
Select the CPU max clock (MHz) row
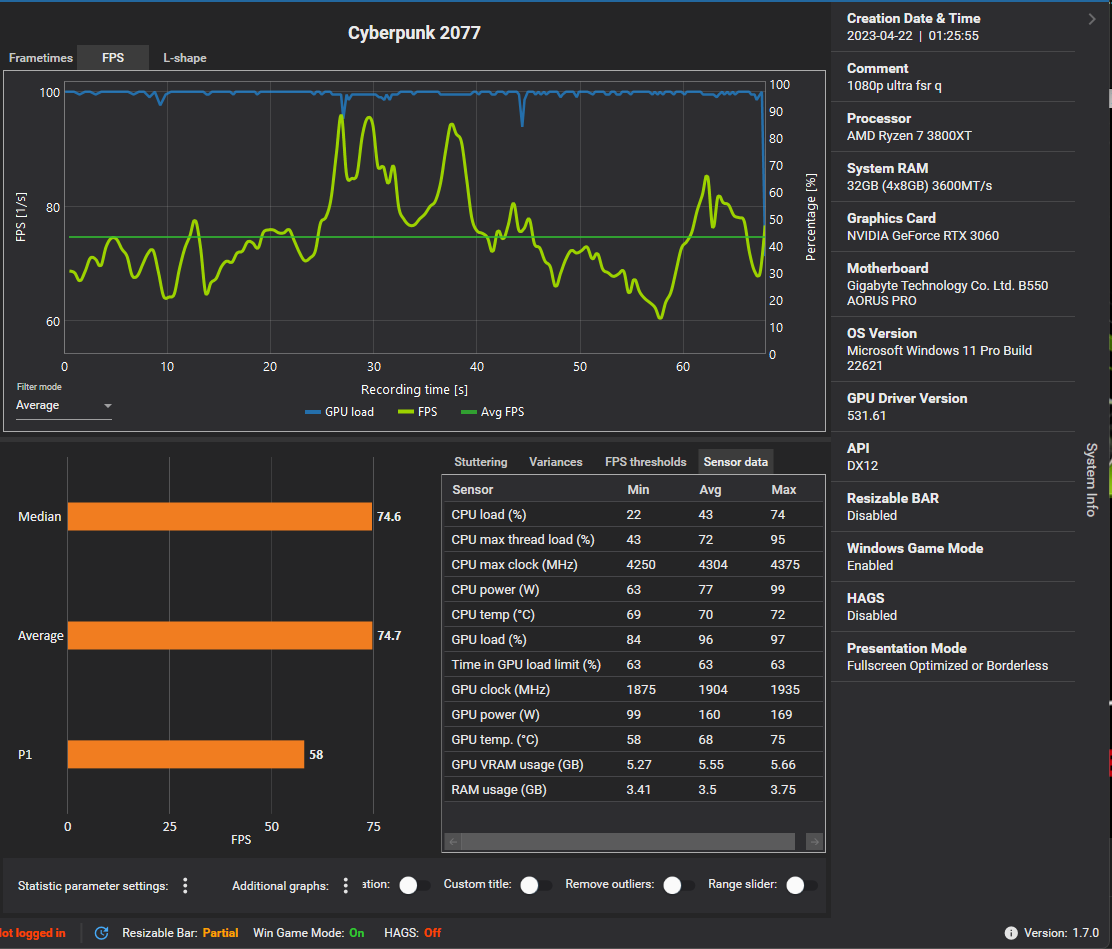coord(633,565)
